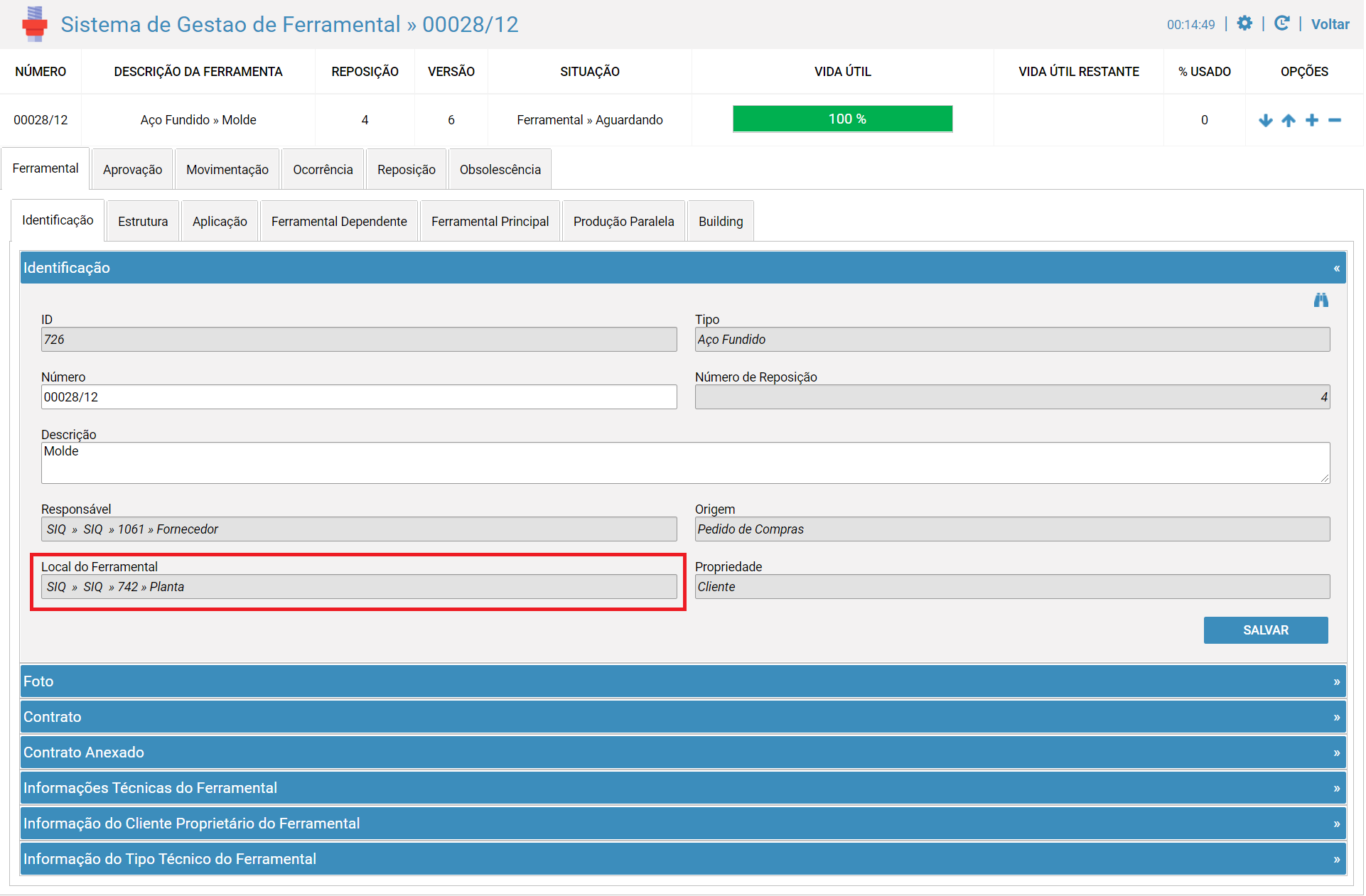The height and width of the screenshot is (896, 1366).
Task: Click the Número input field
Action: 359,397
